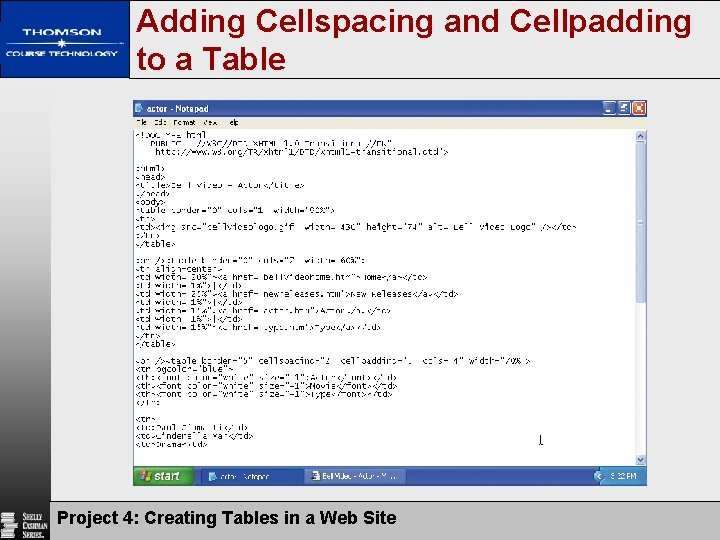
Task: Open the File menu in Notepad
Action: tap(141, 123)
